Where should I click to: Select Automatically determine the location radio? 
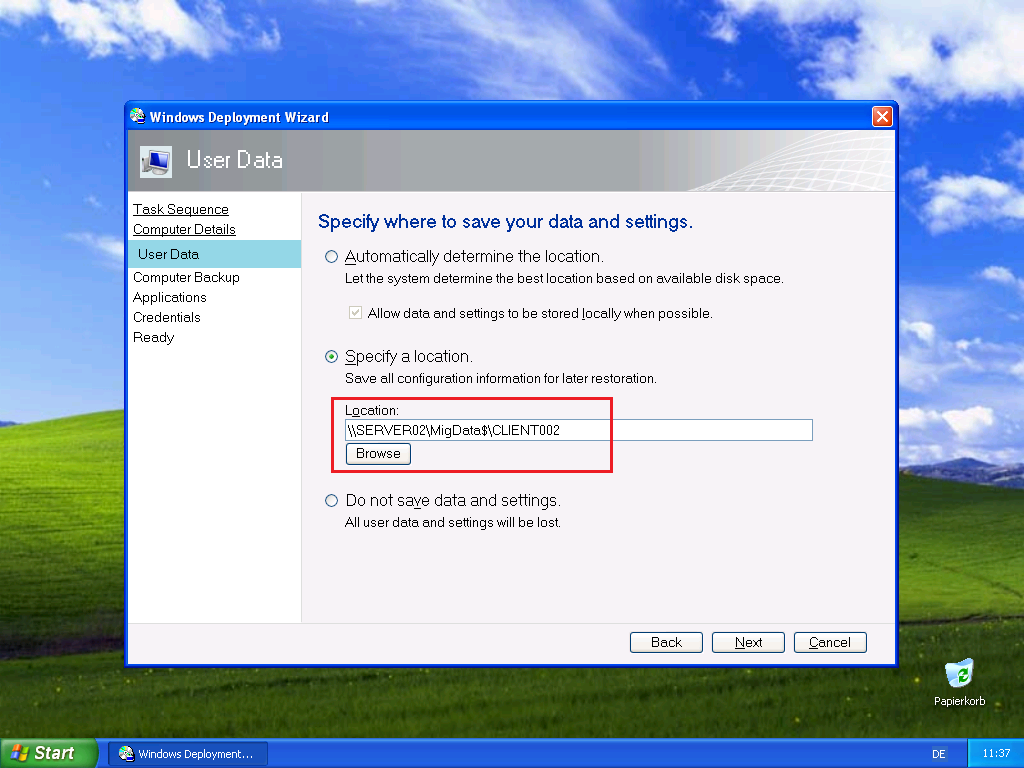tap(332, 257)
